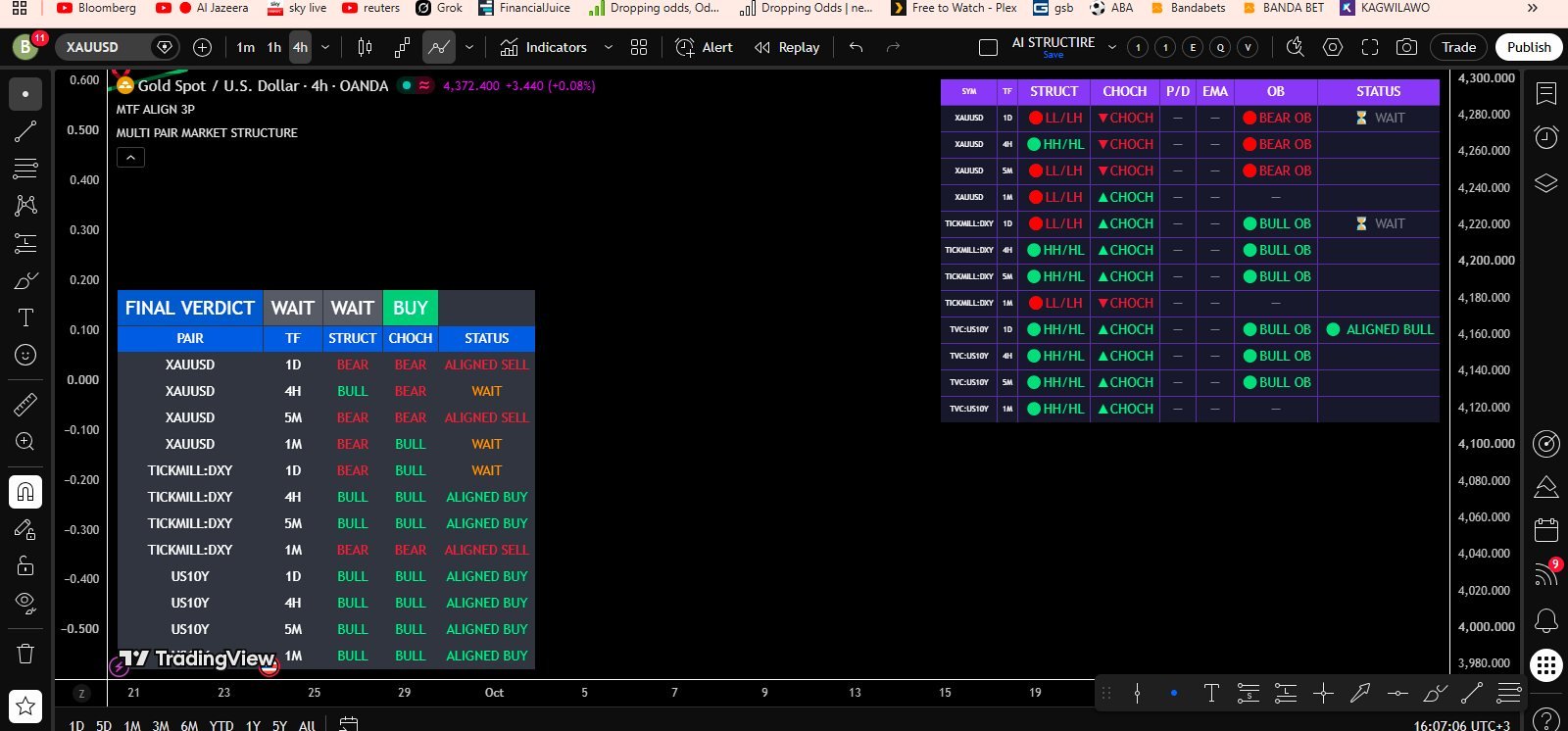Open the watchlist panel icon

pyautogui.click(x=1546, y=94)
